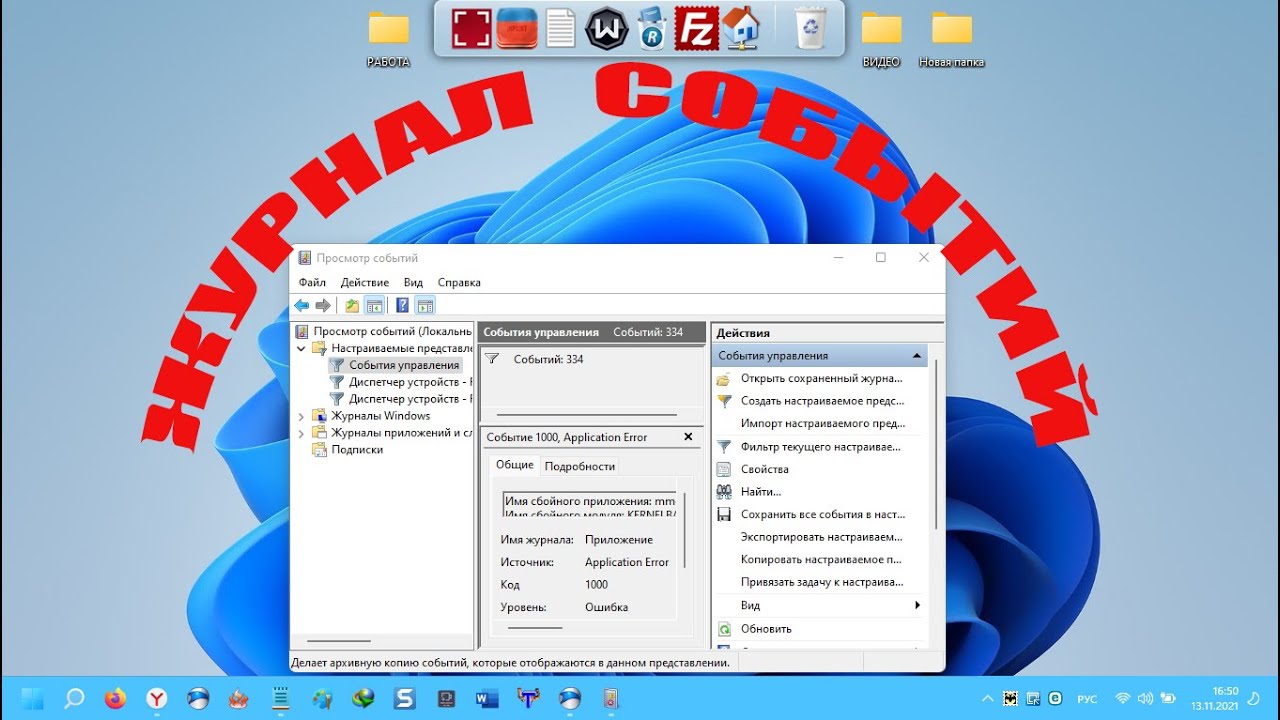The height and width of the screenshot is (720, 1280).
Task: Switch to the Общие tab
Action: 515,465
